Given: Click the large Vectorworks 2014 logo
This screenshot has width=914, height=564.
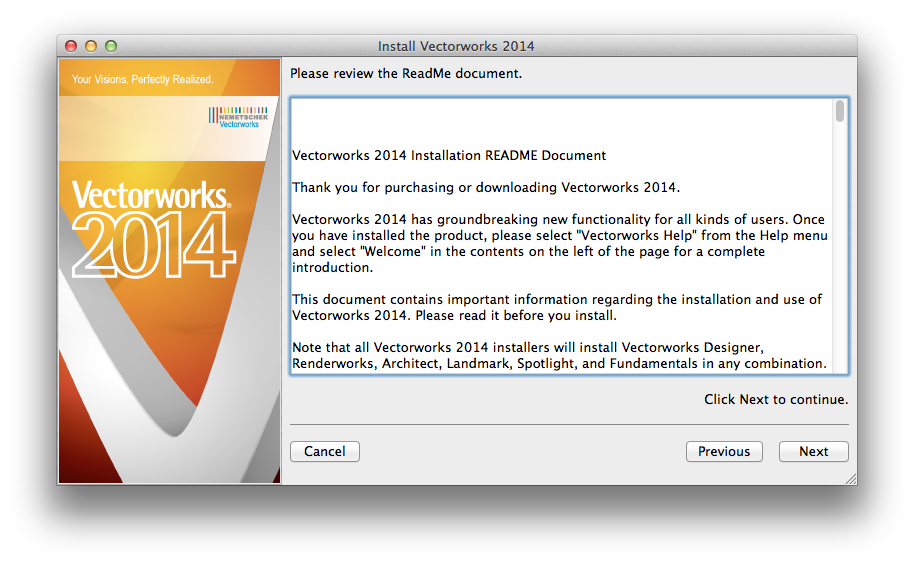Looking at the screenshot, I should [153, 230].
